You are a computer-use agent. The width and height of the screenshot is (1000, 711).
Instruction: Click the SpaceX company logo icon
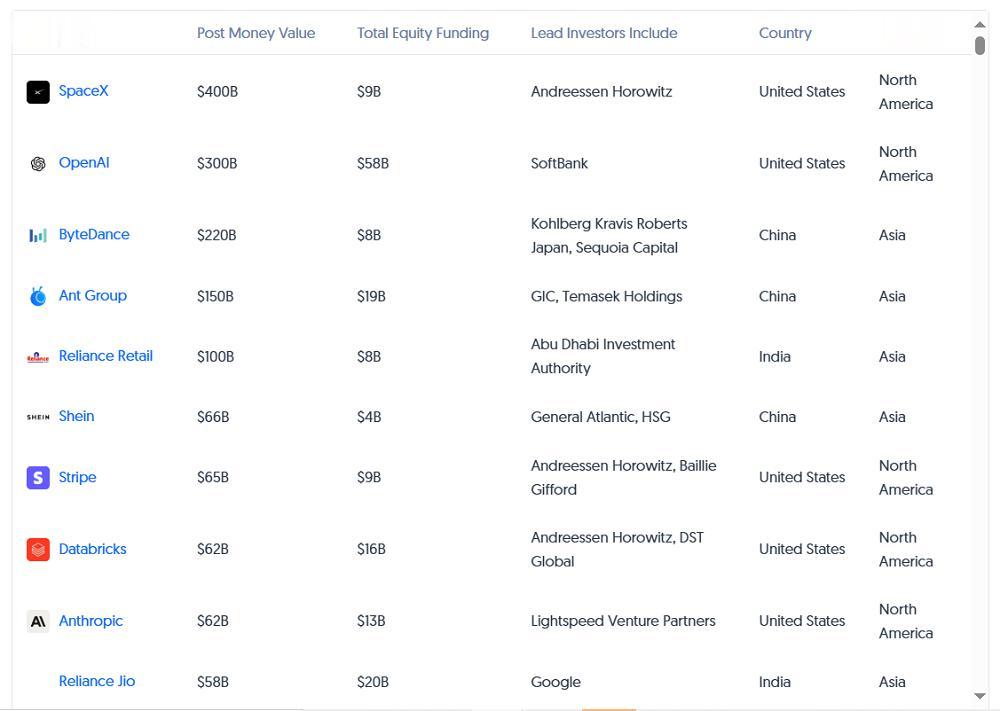[38, 92]
